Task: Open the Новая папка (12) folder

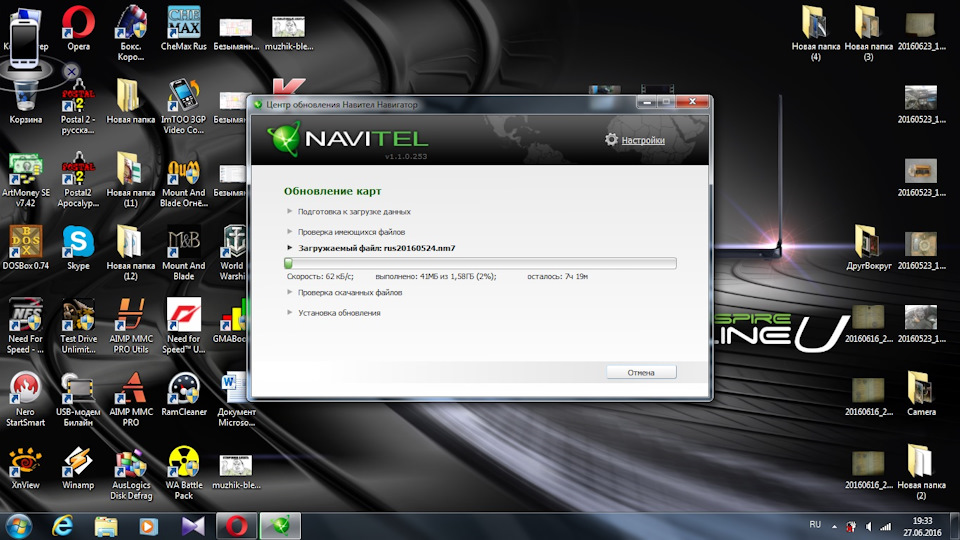Action: pyautogui.click(x=130, y=253)
